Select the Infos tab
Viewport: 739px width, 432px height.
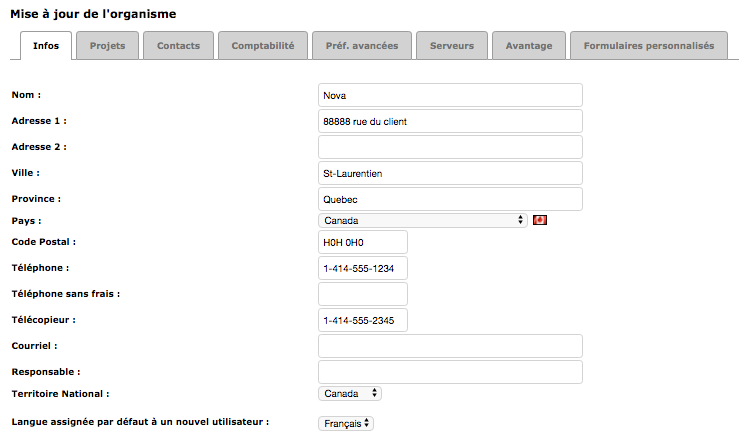pyautogui.click(x=46, y=46)
